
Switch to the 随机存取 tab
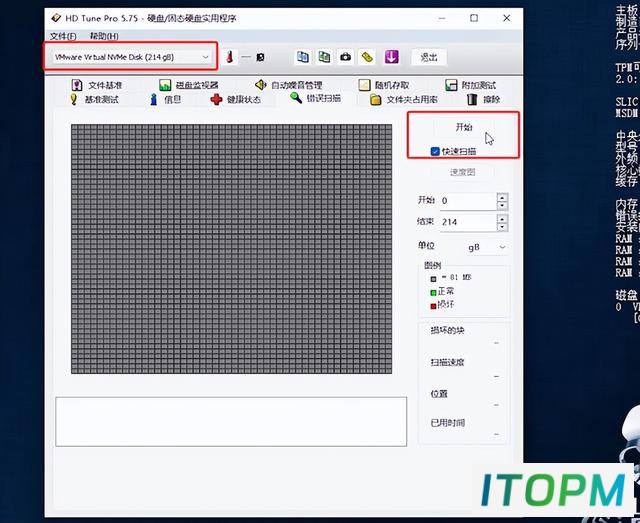pyautogui.click(x=384, y=85)
